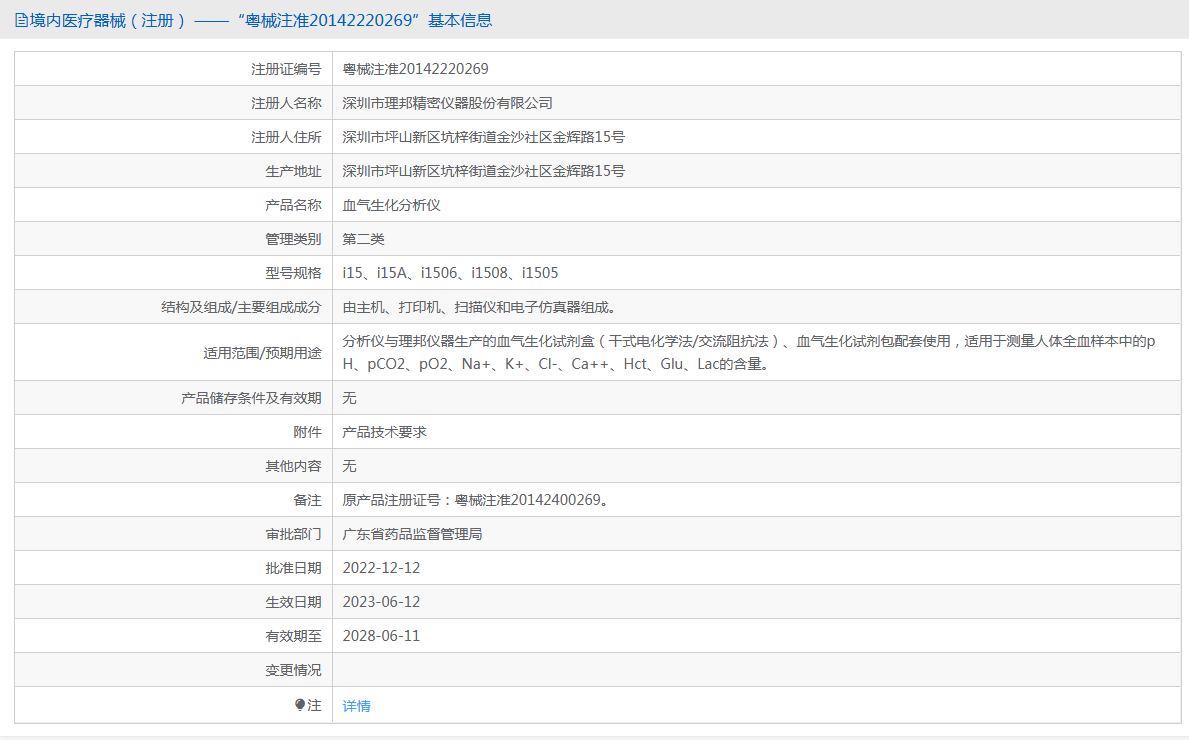
Task: Select the registration number 粤械注准20142220269 value
Action: click(x=416, y=69)
